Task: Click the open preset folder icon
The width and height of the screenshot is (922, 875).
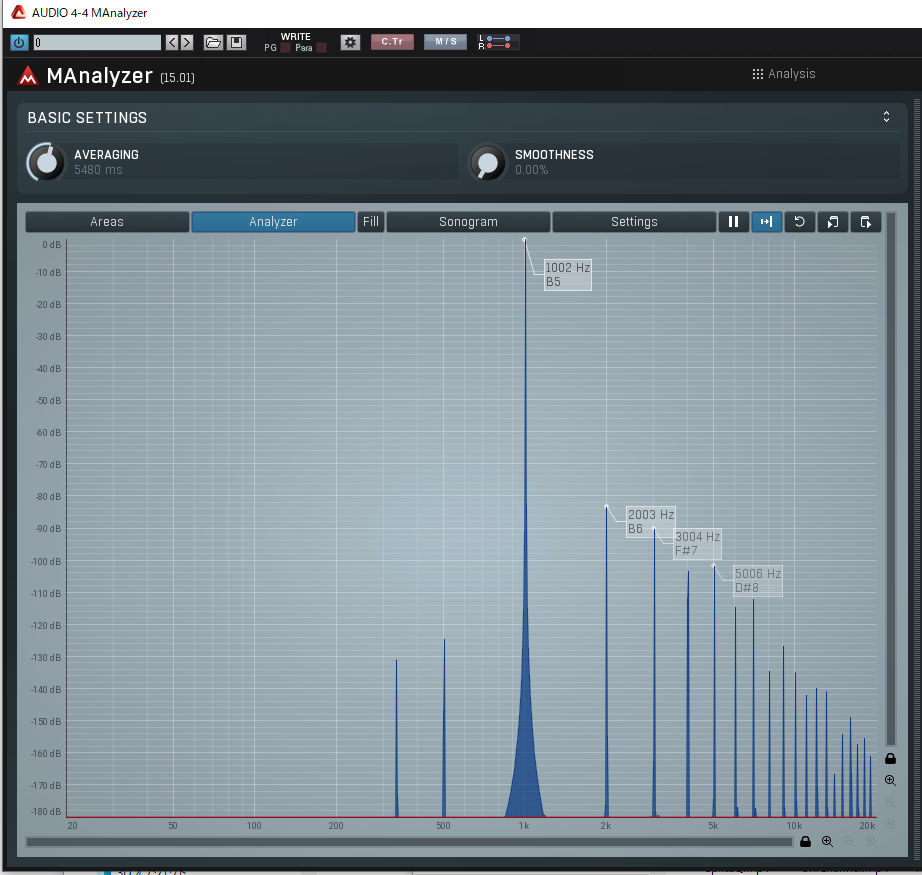Action: coord(213,42)
